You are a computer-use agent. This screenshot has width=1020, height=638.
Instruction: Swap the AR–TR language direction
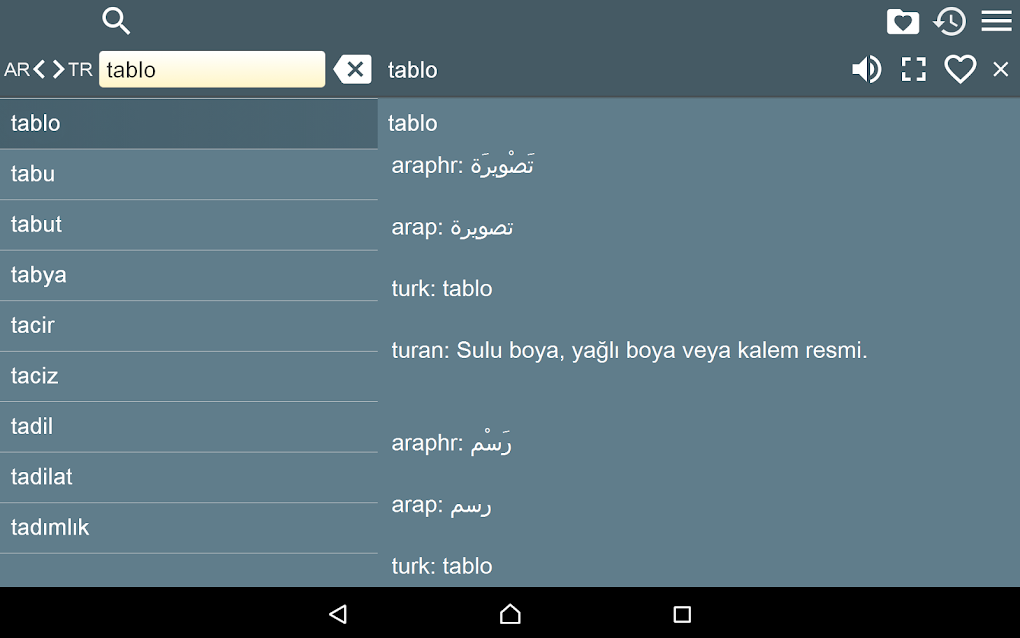[x=48, y=69]
